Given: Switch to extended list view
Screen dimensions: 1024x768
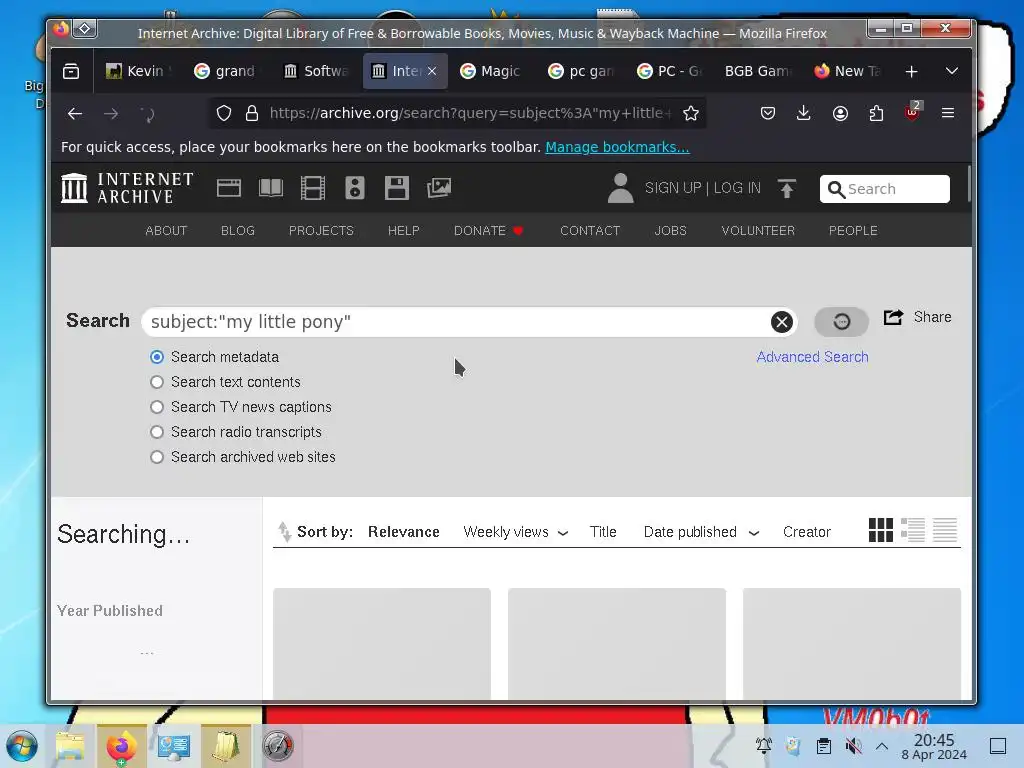Looking at the screenshot, I should [912, 530].
